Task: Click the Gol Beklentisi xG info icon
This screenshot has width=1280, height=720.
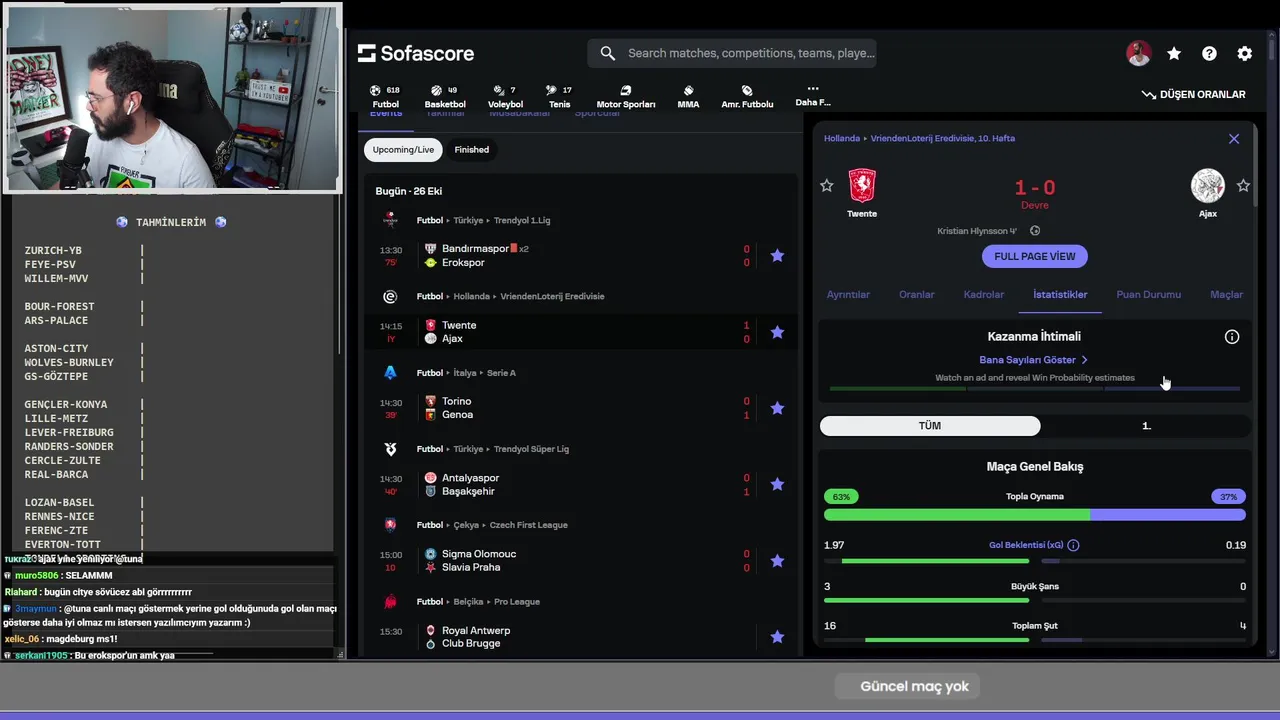Action: (1073, 546)
